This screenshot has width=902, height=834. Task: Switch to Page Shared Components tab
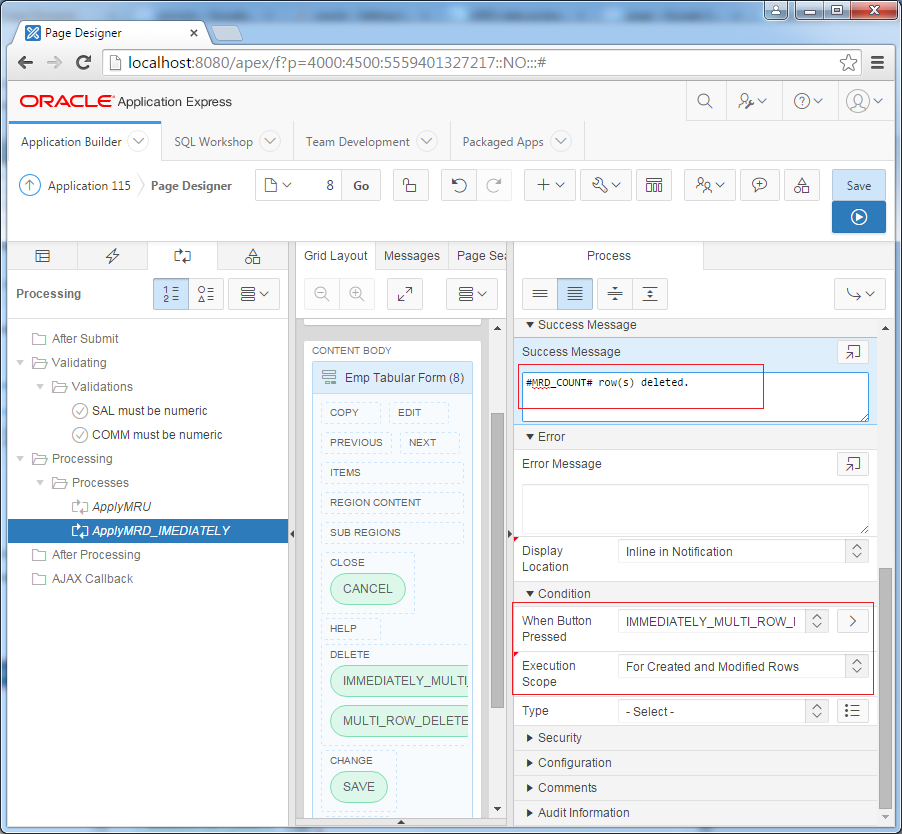coord(253,256)
